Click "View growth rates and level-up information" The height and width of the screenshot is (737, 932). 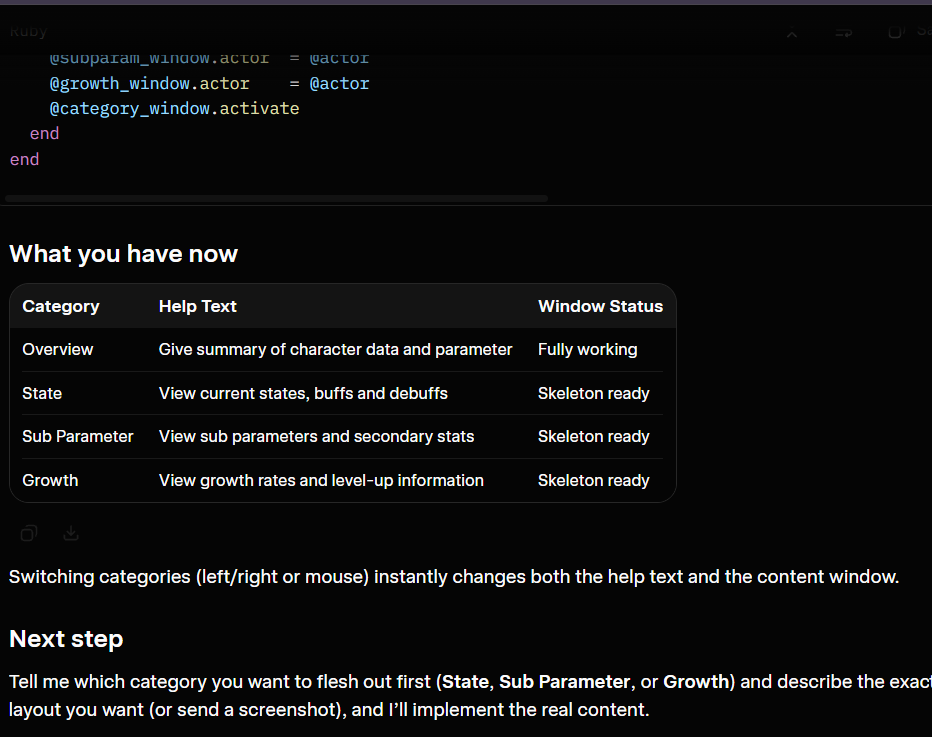click(x=321, y=480)
